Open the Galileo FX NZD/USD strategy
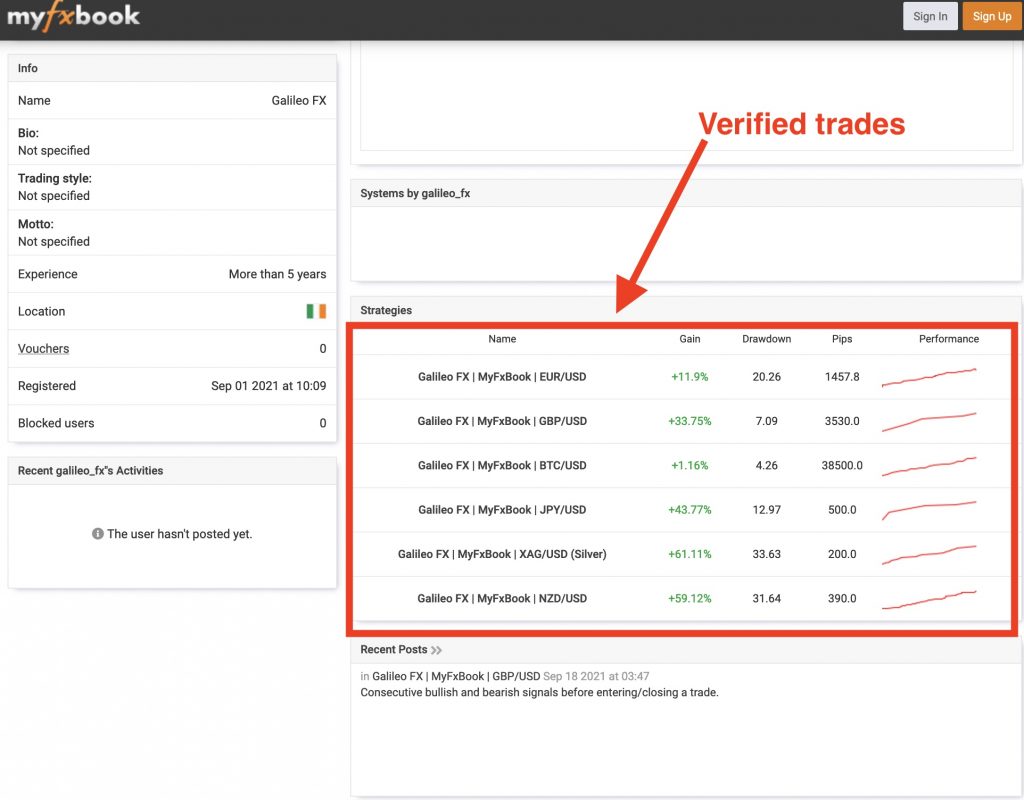 pyautogui.click(x=502, y=599)
